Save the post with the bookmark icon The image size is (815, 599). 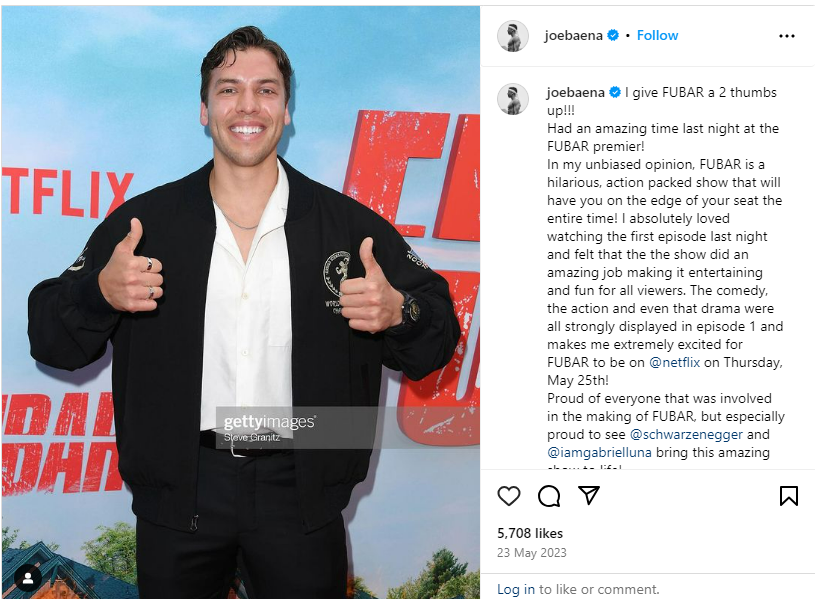[x=788, y=496]
